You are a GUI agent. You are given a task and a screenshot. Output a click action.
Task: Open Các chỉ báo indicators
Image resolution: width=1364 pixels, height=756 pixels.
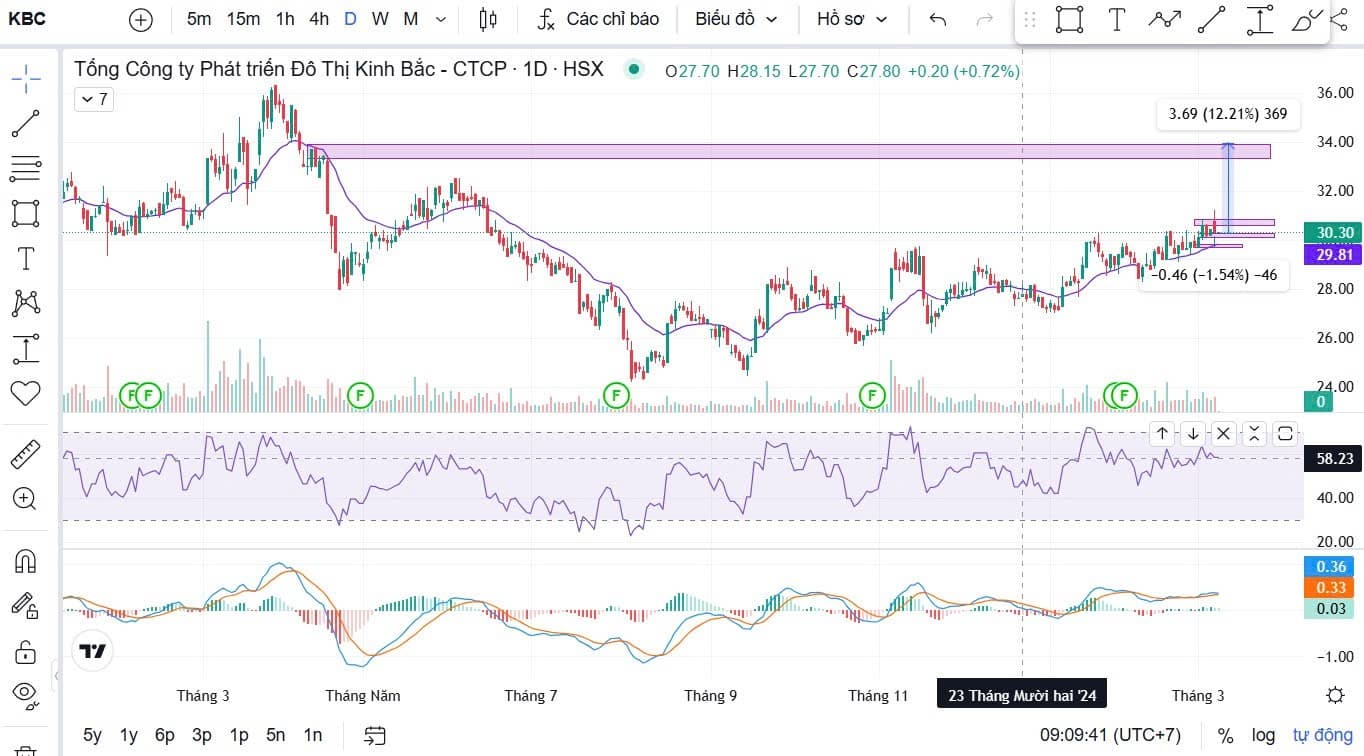pos(598,19)
